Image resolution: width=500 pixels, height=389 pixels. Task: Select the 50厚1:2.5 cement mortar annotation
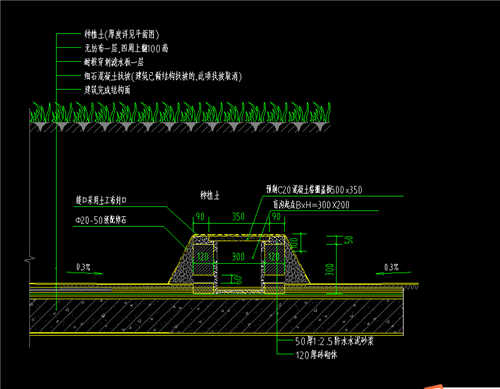coord(334,341)
